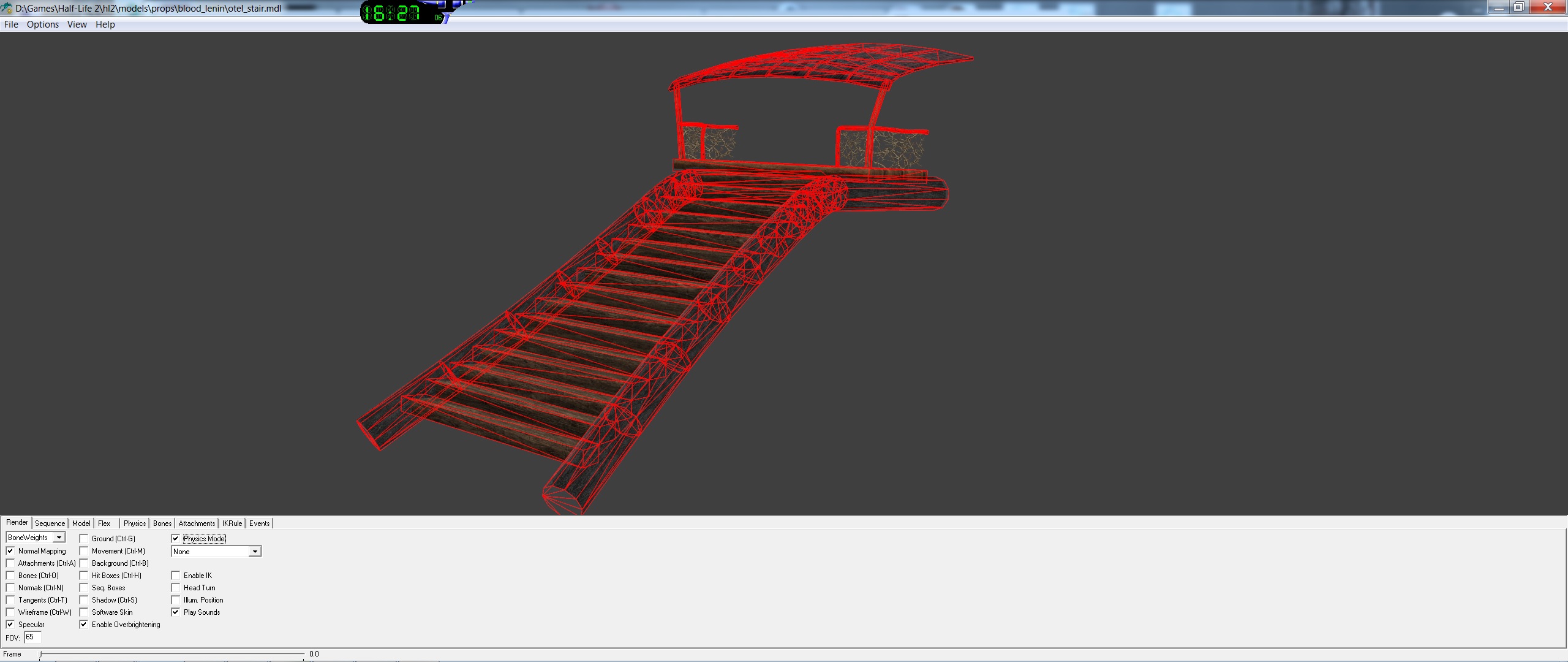Open the Attachments tab
1568x662 pixels.
[197, 523]
